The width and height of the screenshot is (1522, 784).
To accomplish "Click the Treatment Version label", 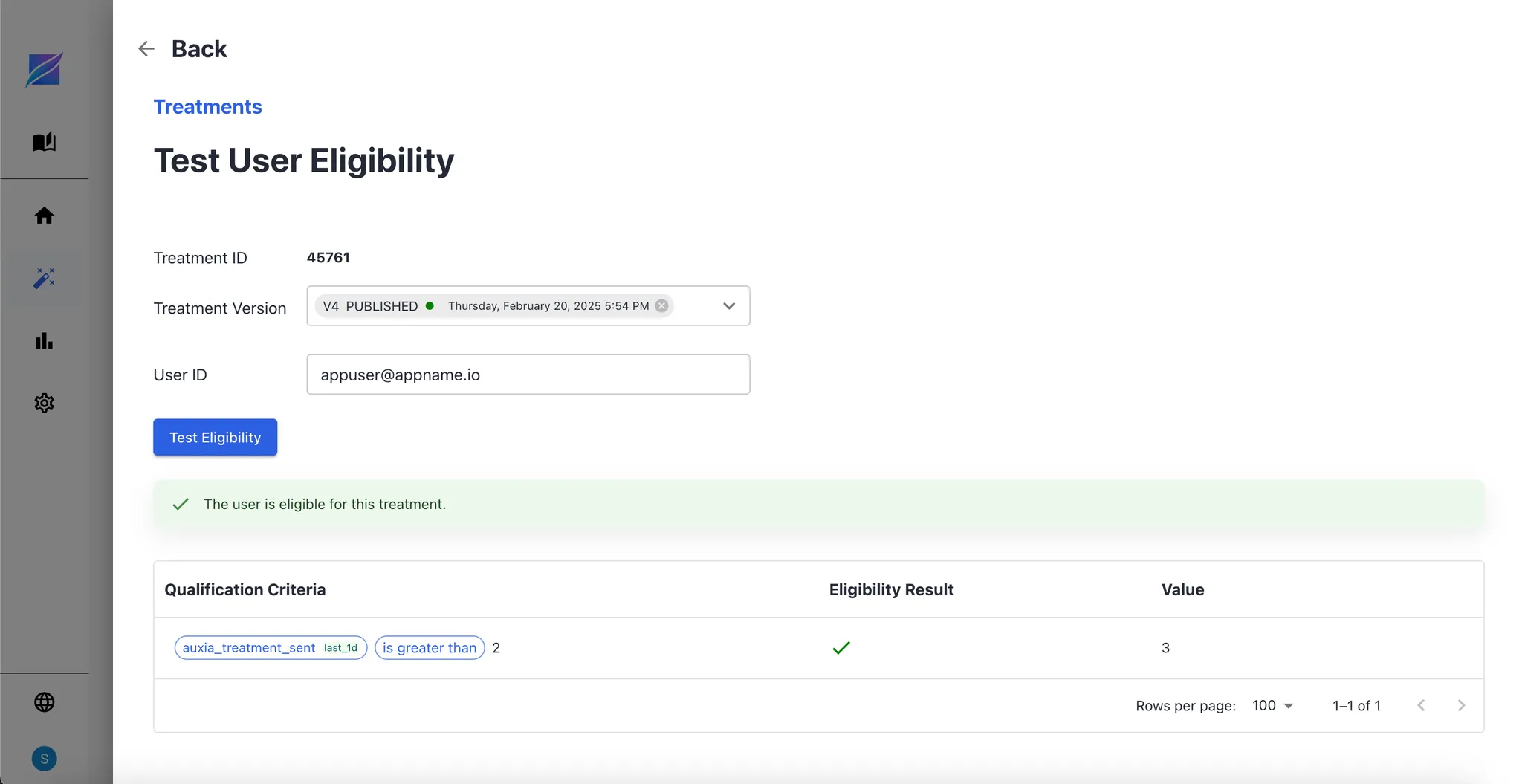I will [220, 308].
